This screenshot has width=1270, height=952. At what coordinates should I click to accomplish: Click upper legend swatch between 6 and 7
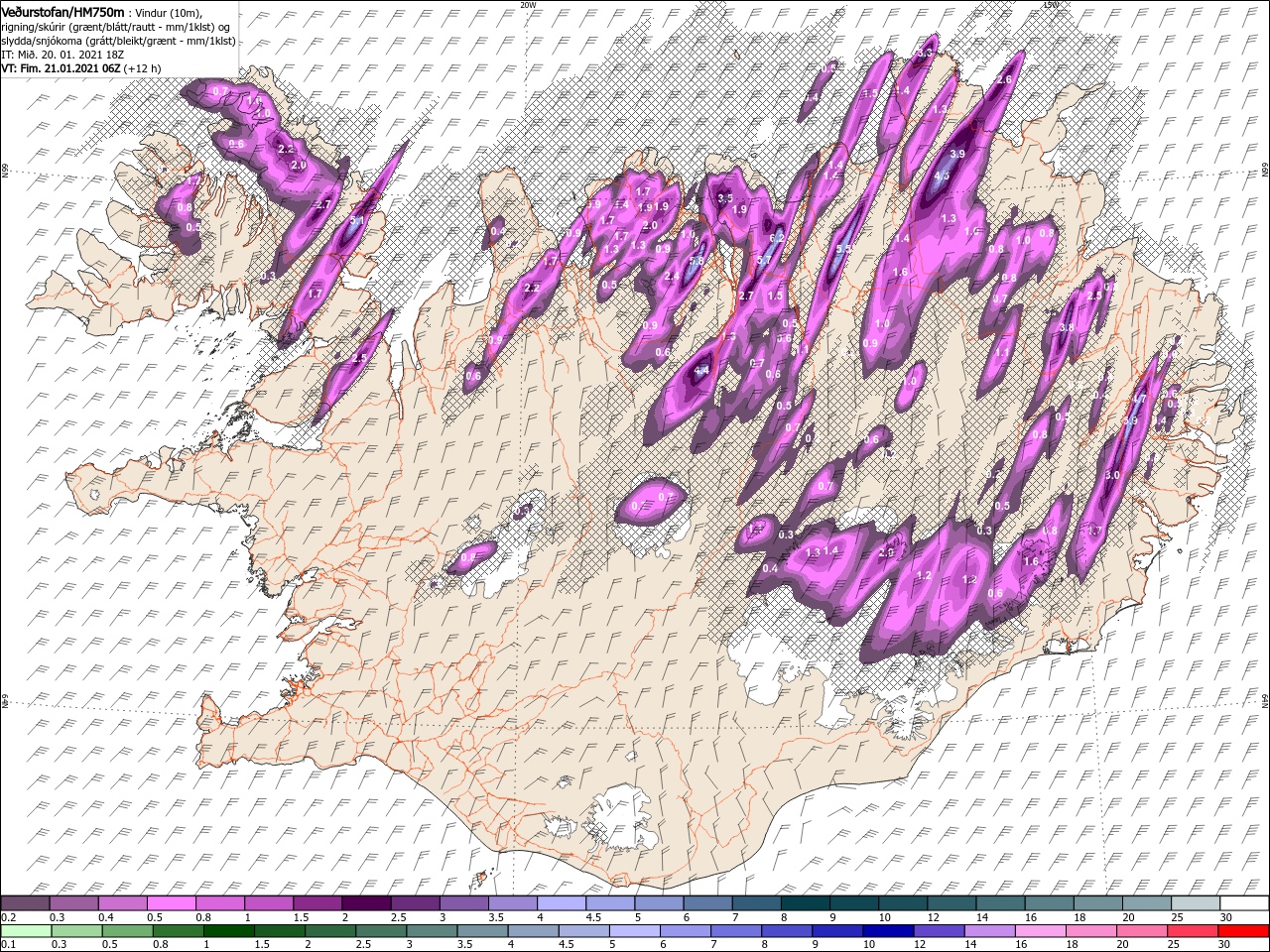tap(707, 902)
